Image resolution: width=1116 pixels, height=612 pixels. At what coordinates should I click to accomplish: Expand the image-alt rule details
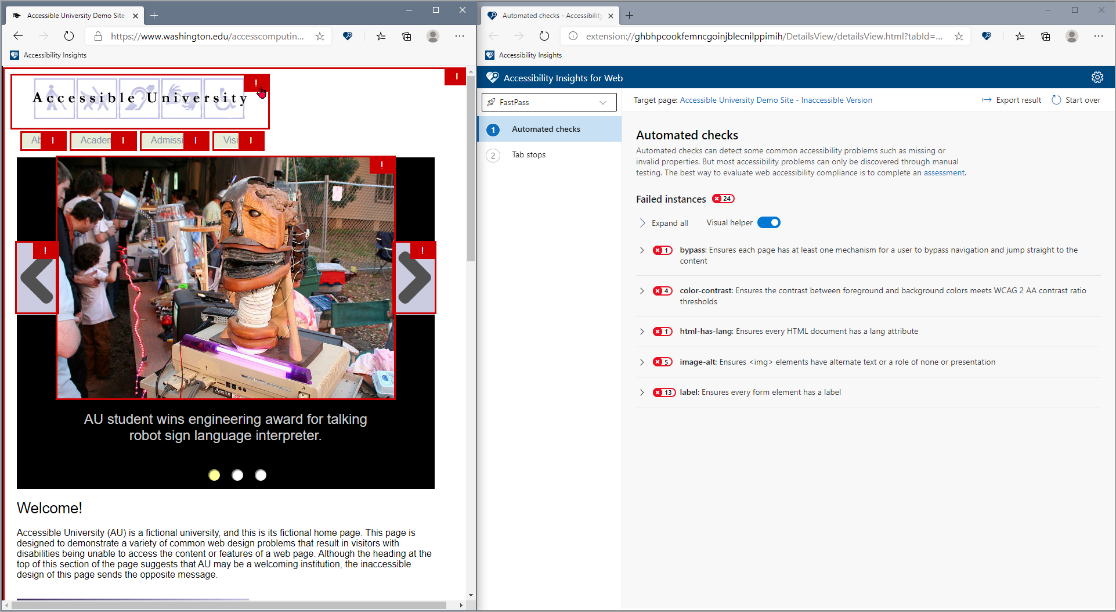(641, 362)
